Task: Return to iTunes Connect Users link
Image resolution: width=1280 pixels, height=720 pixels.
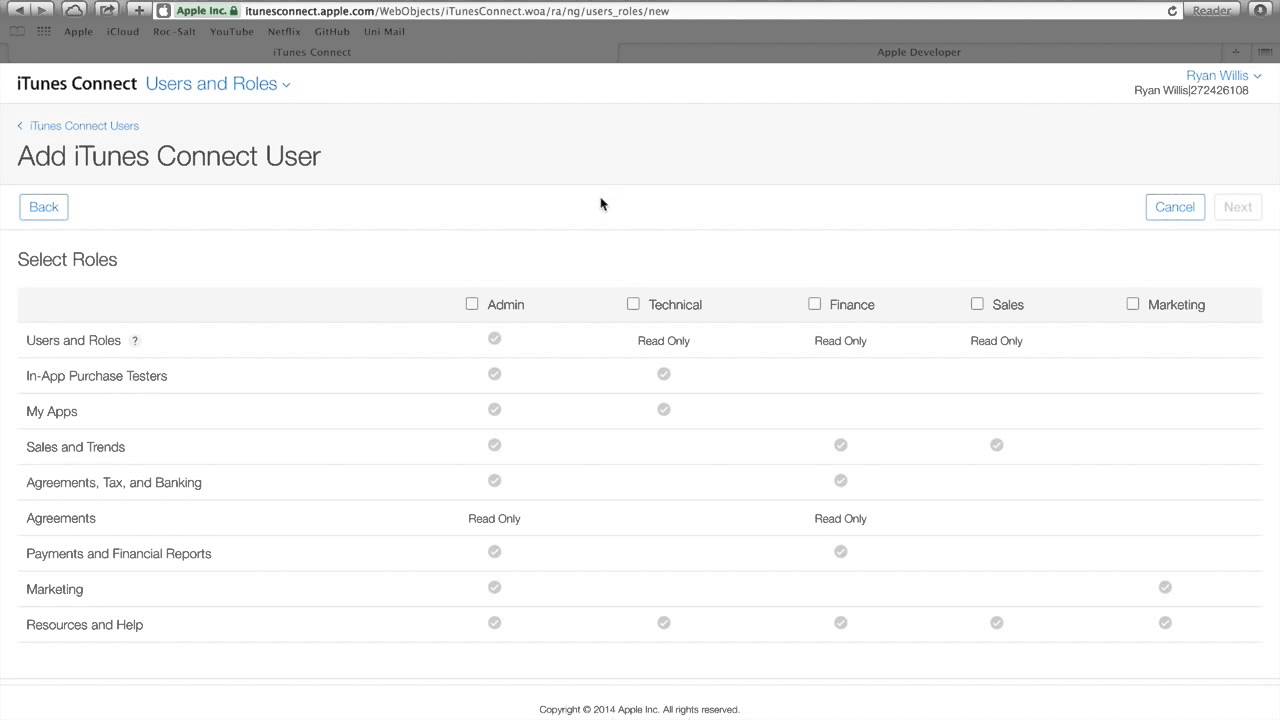Action: click(78, 126)
